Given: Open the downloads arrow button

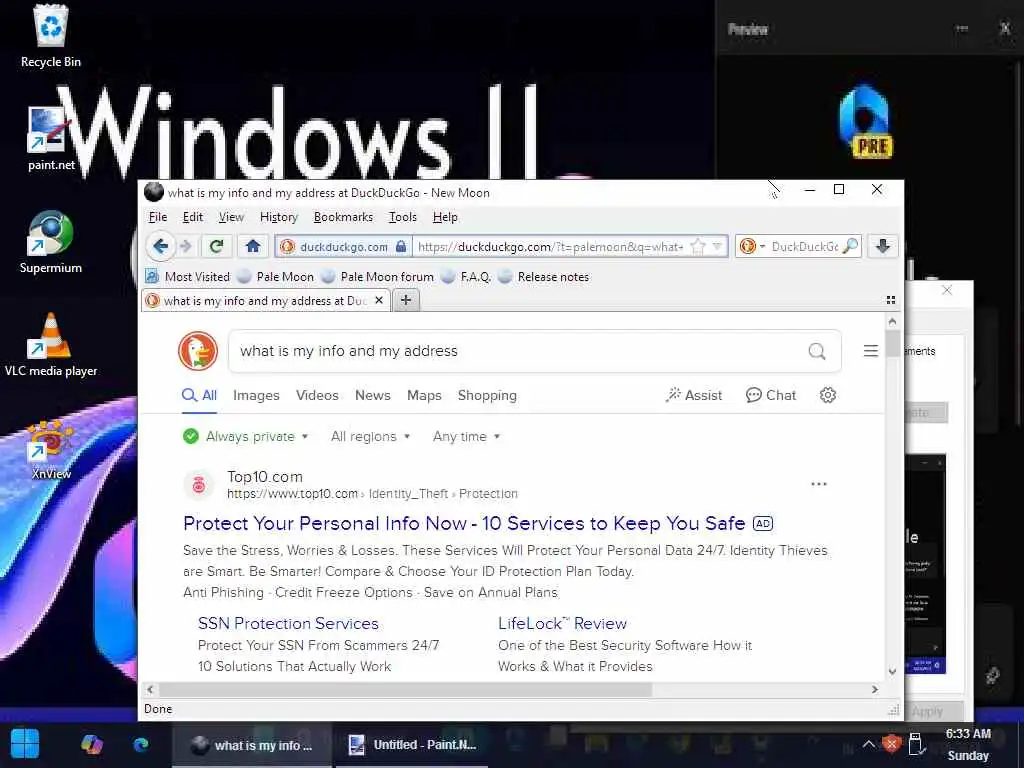Looking at the screenshot, I should pyautogui.click(x=882, y=246).
